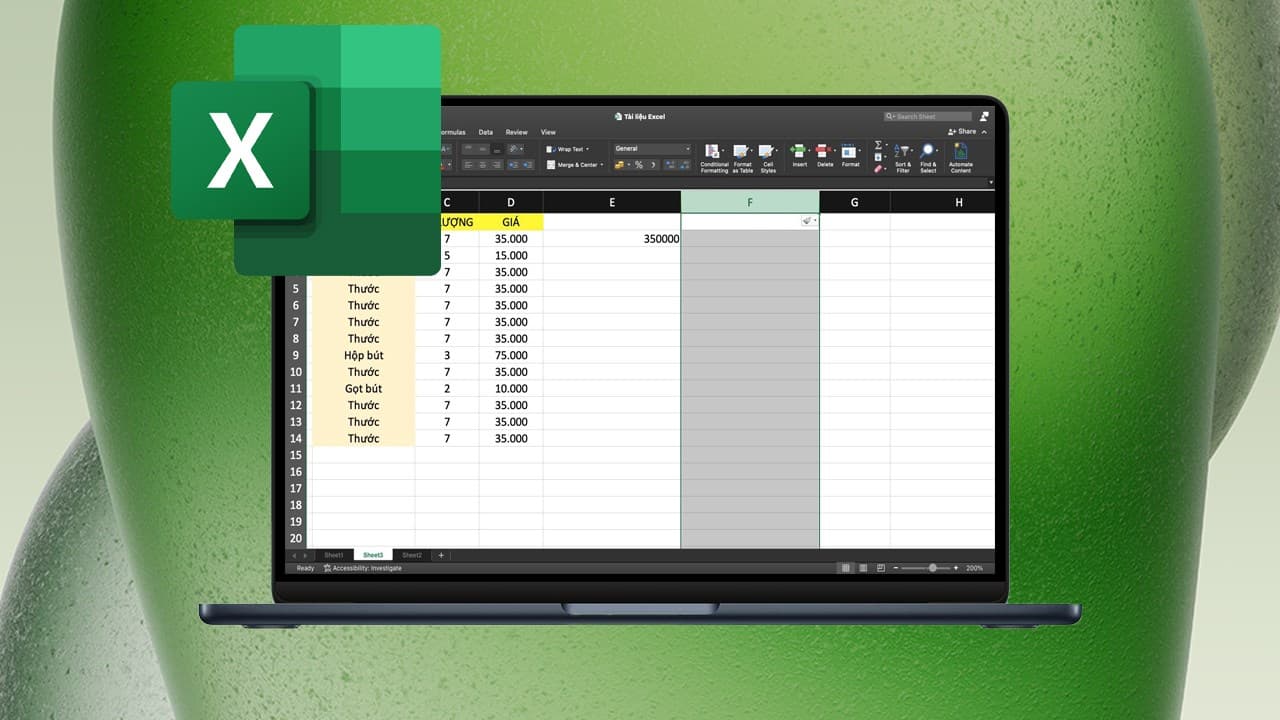1280x720 pixels.
Task: Select column F header
Action: point(750,202)
